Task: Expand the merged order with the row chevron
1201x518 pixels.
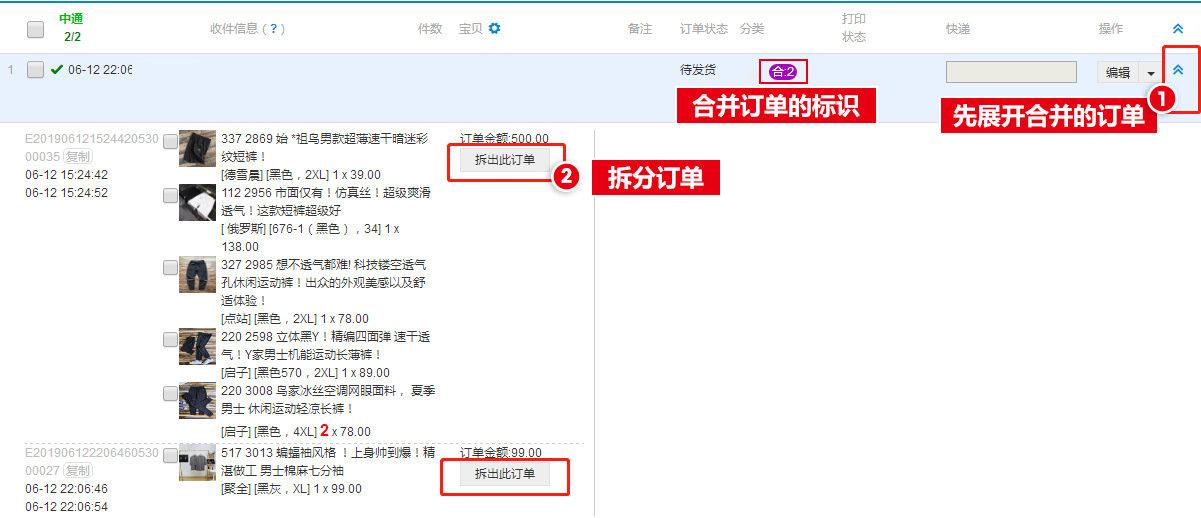Action: click(1177, 71)
